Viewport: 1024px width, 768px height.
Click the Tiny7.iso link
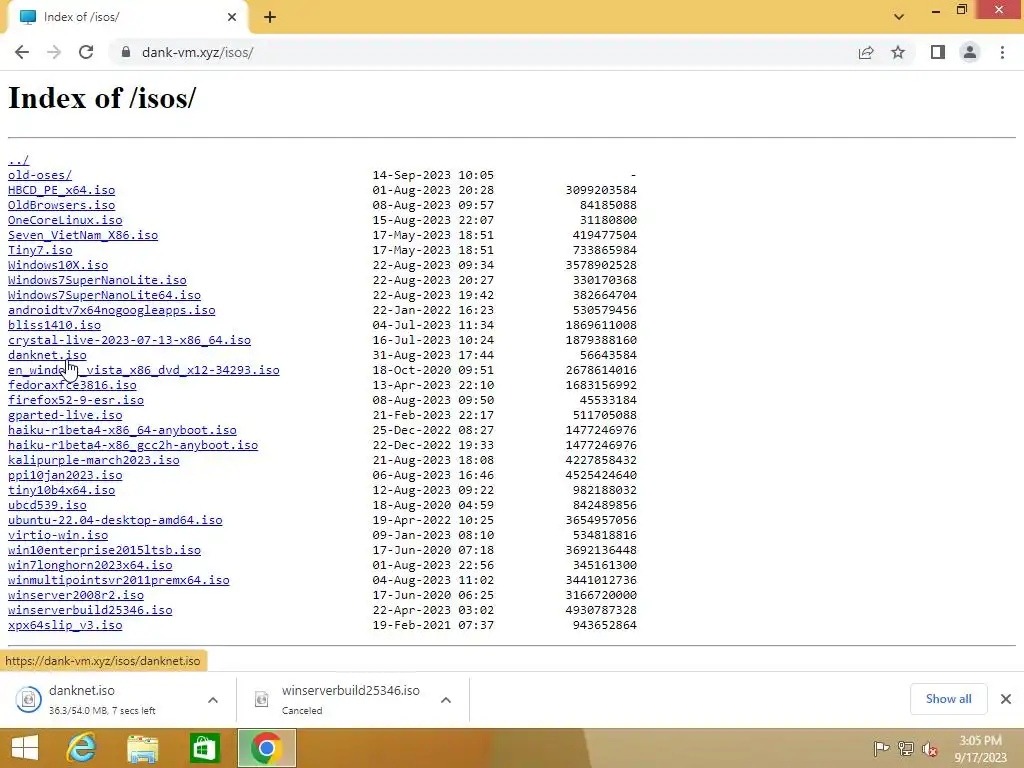pos(40,250)
